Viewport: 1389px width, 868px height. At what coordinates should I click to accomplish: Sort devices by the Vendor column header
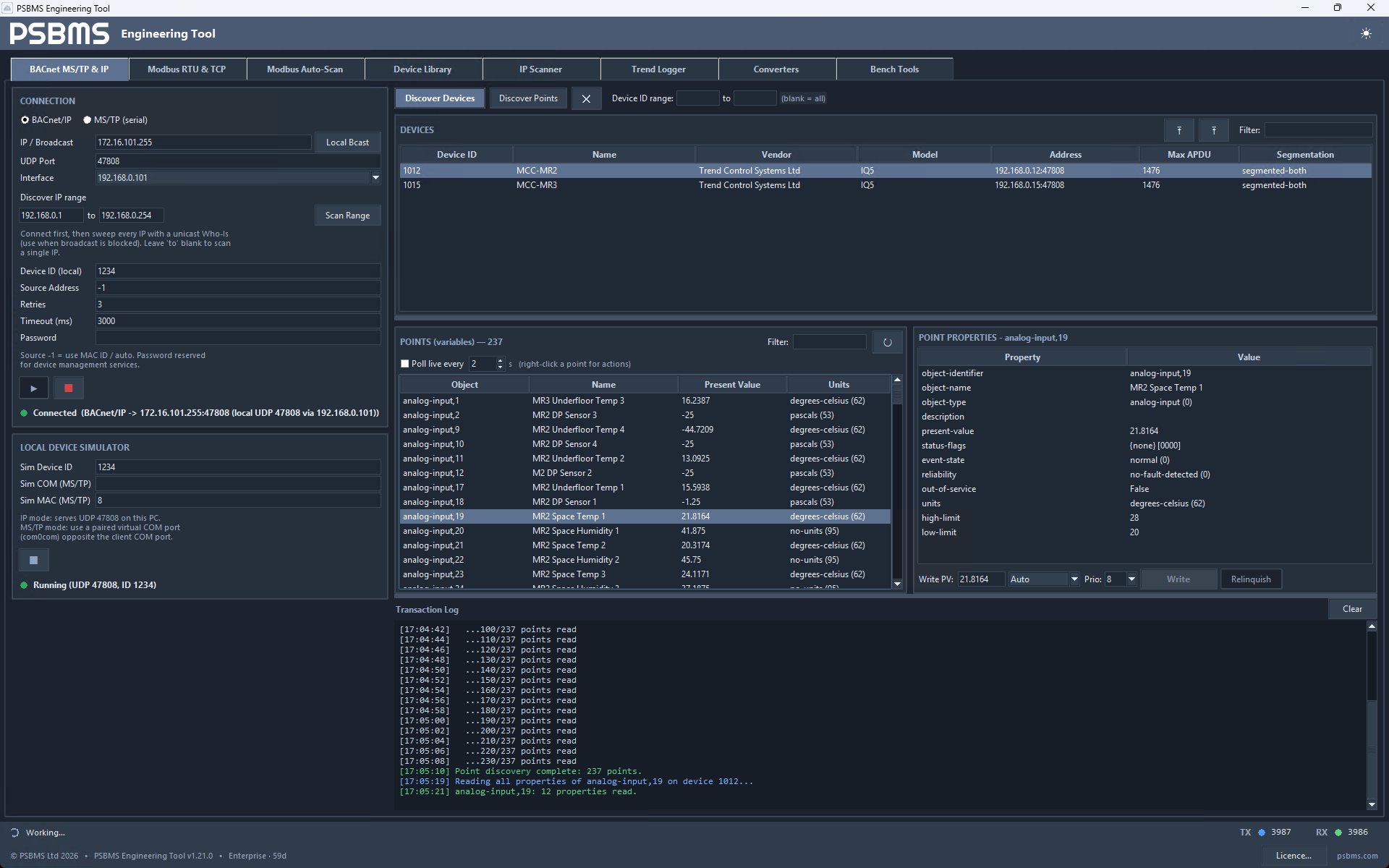(776, 155)
